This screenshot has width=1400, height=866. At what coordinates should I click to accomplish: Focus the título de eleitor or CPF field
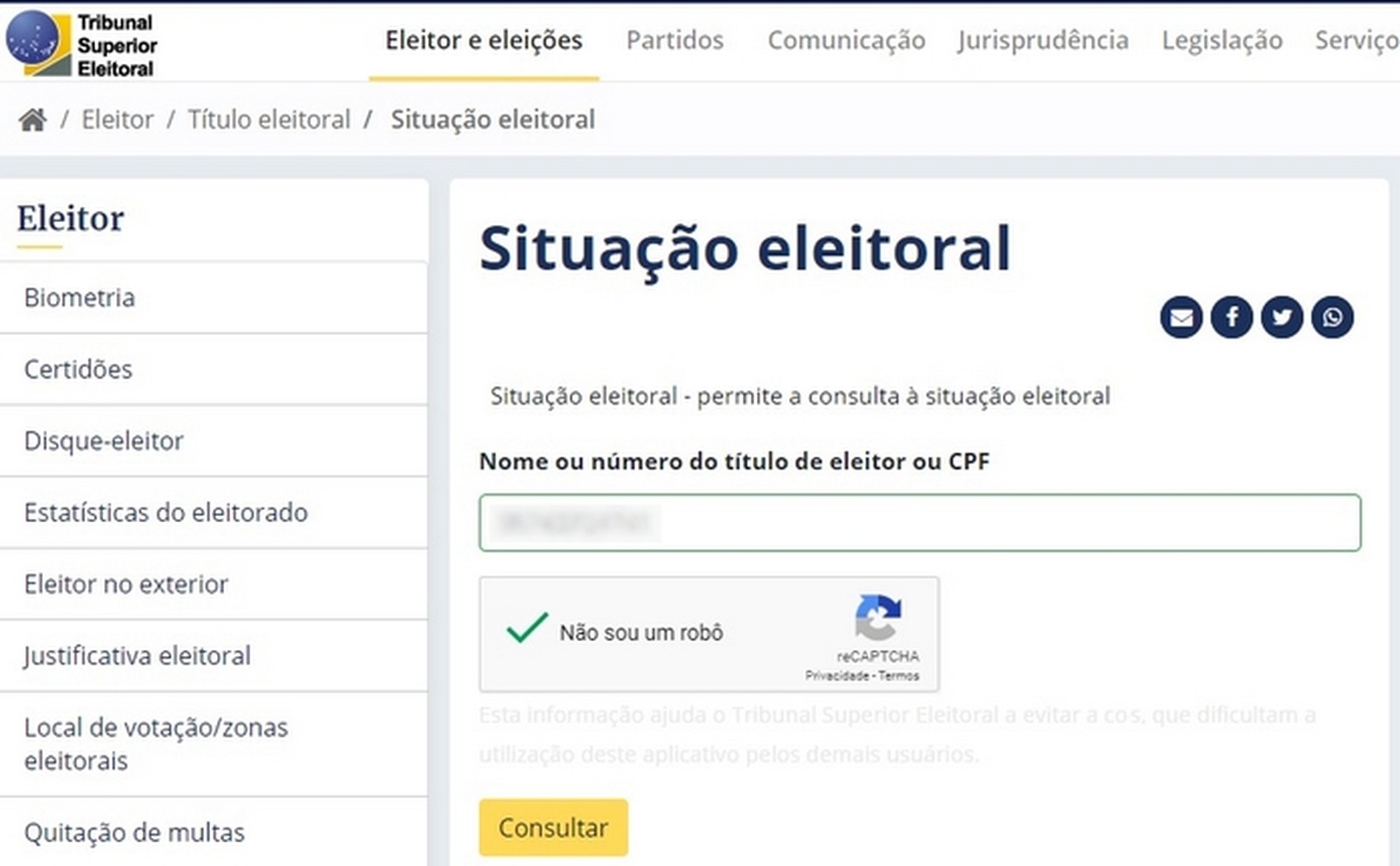[919, 523]
